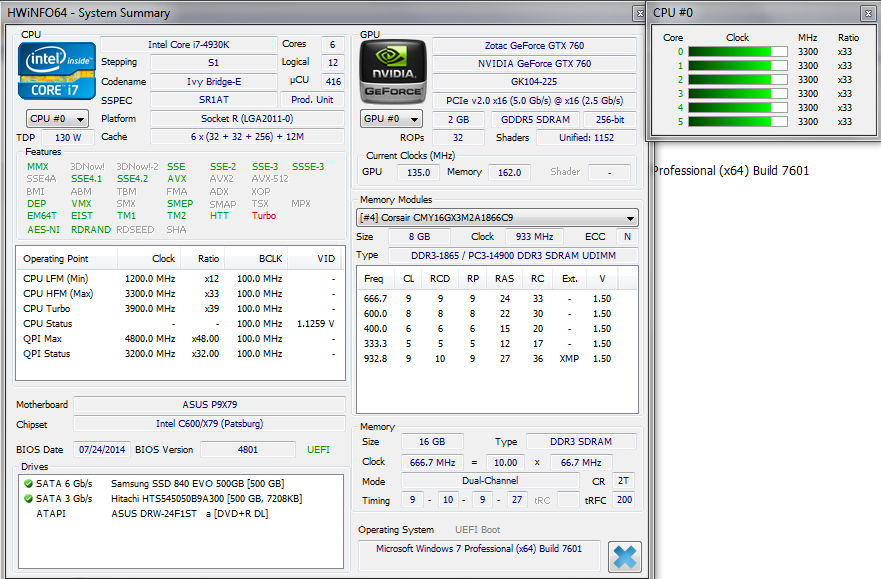The height and width of the screenshot is (579, 881).
Task: Click the GPU memory clock 162.0 value
Action: (x=510, y=172)
